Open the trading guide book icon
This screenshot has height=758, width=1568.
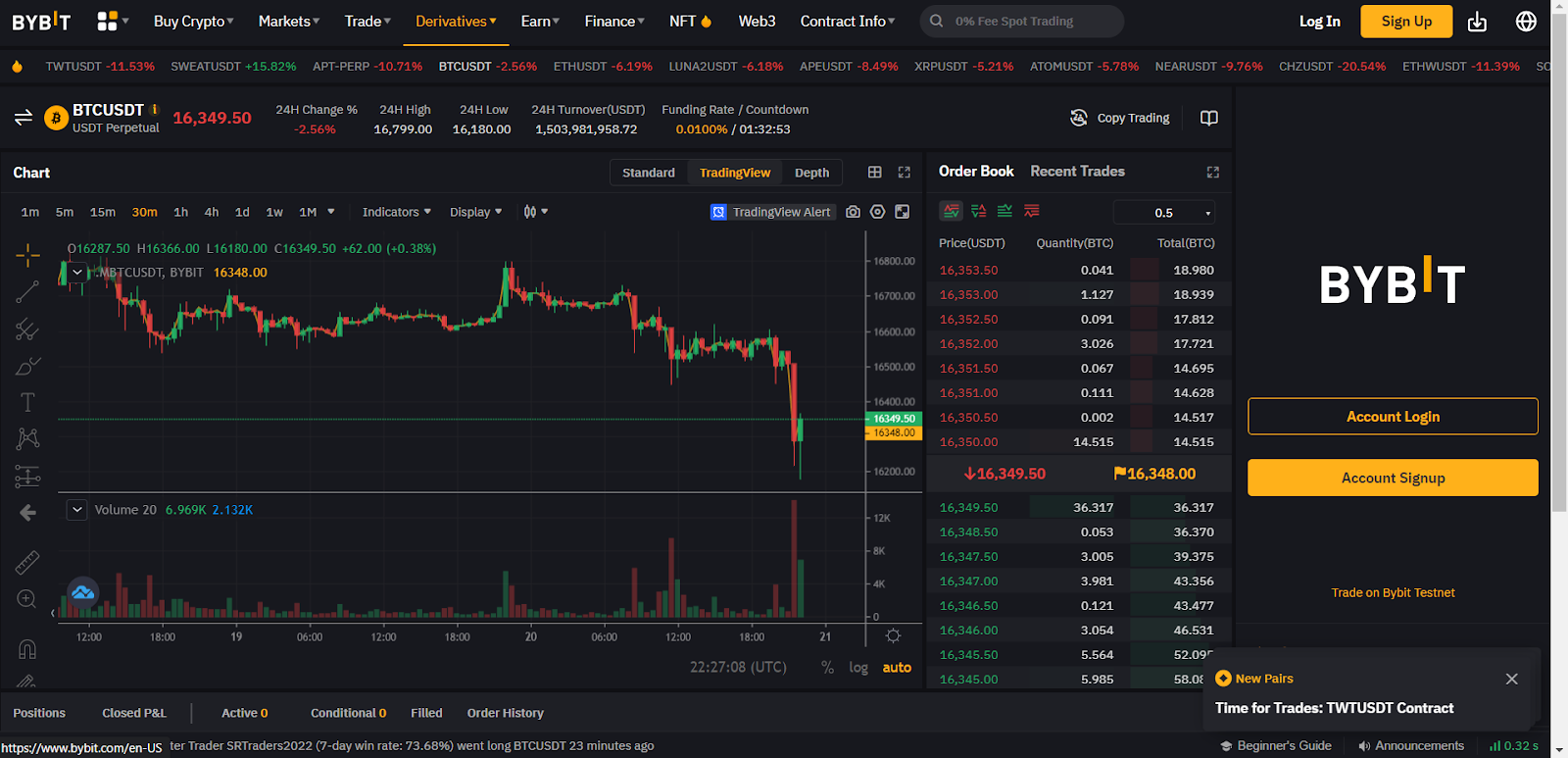[1209, 118]
